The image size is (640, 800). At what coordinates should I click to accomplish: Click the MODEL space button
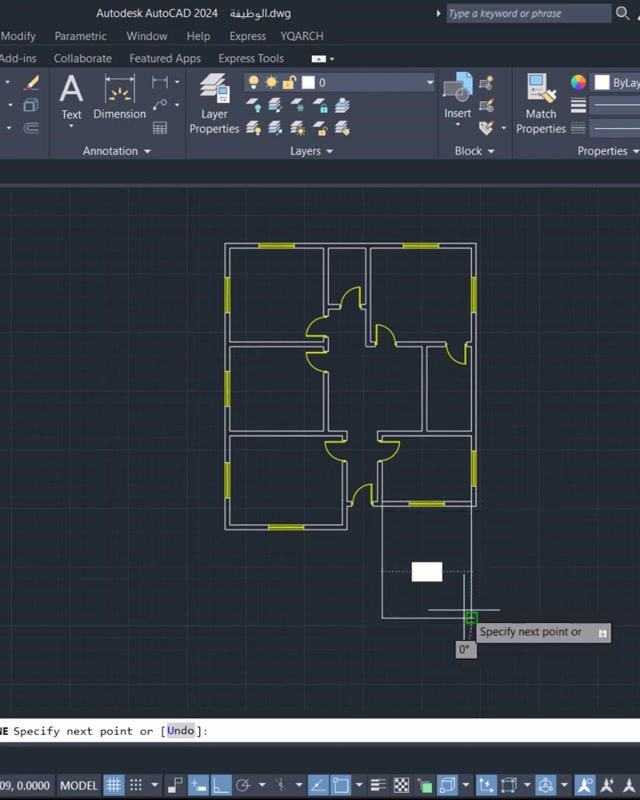pos(79,785)
